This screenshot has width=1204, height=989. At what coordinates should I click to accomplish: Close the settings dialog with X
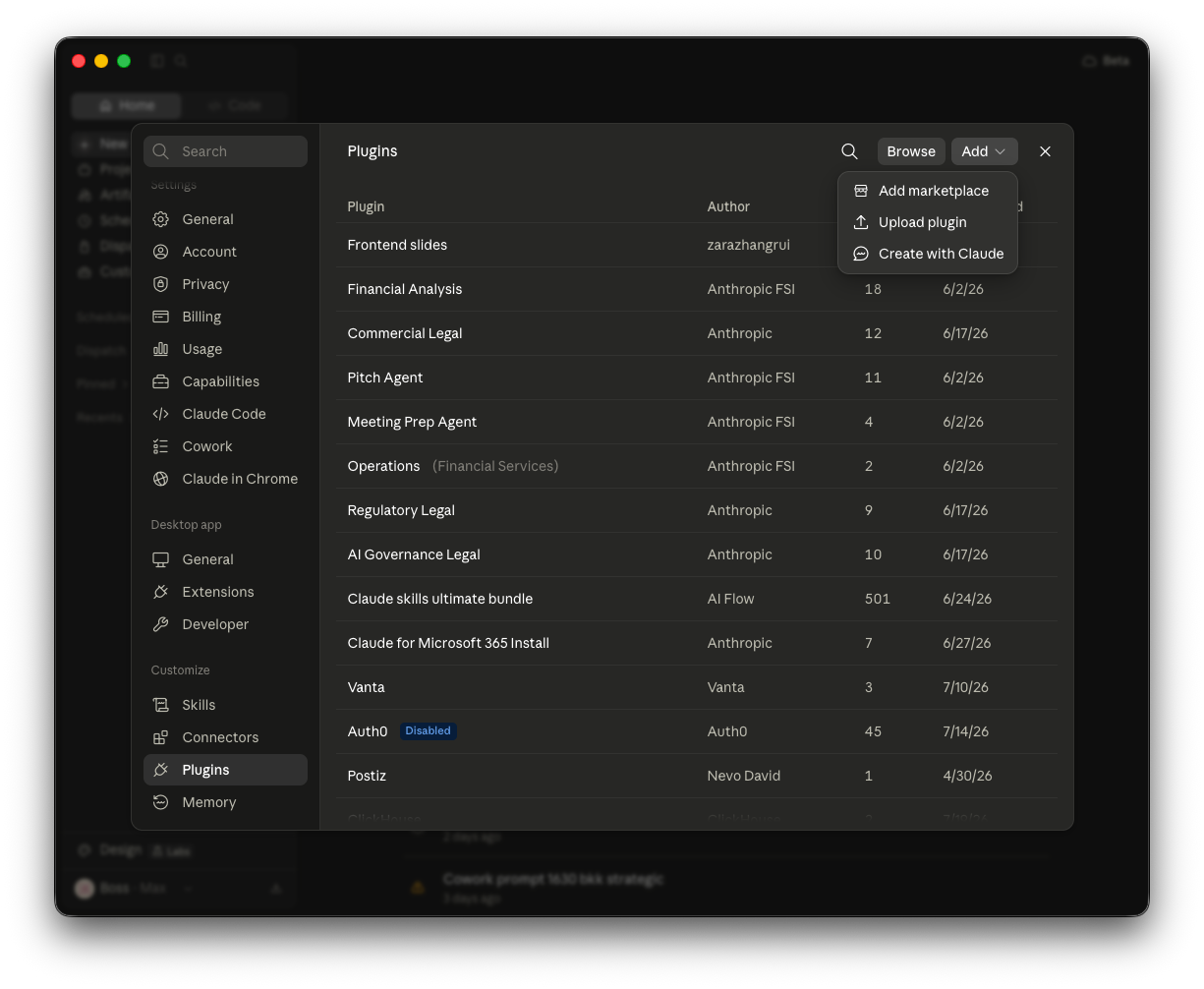[x=1045, y=151]
